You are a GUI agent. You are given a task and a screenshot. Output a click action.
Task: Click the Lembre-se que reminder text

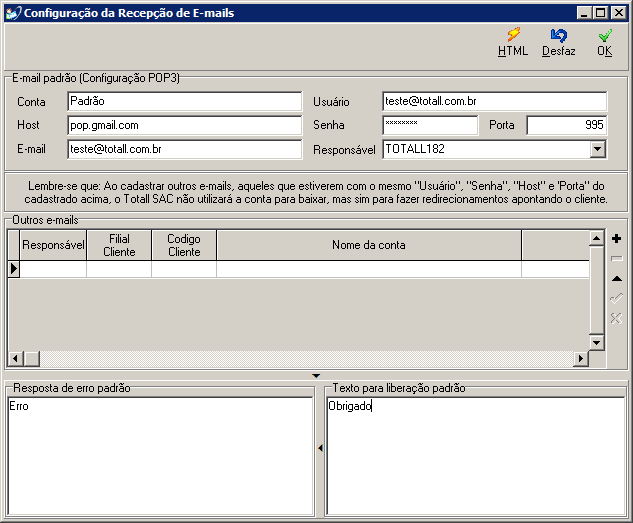[x=316, y=192]
